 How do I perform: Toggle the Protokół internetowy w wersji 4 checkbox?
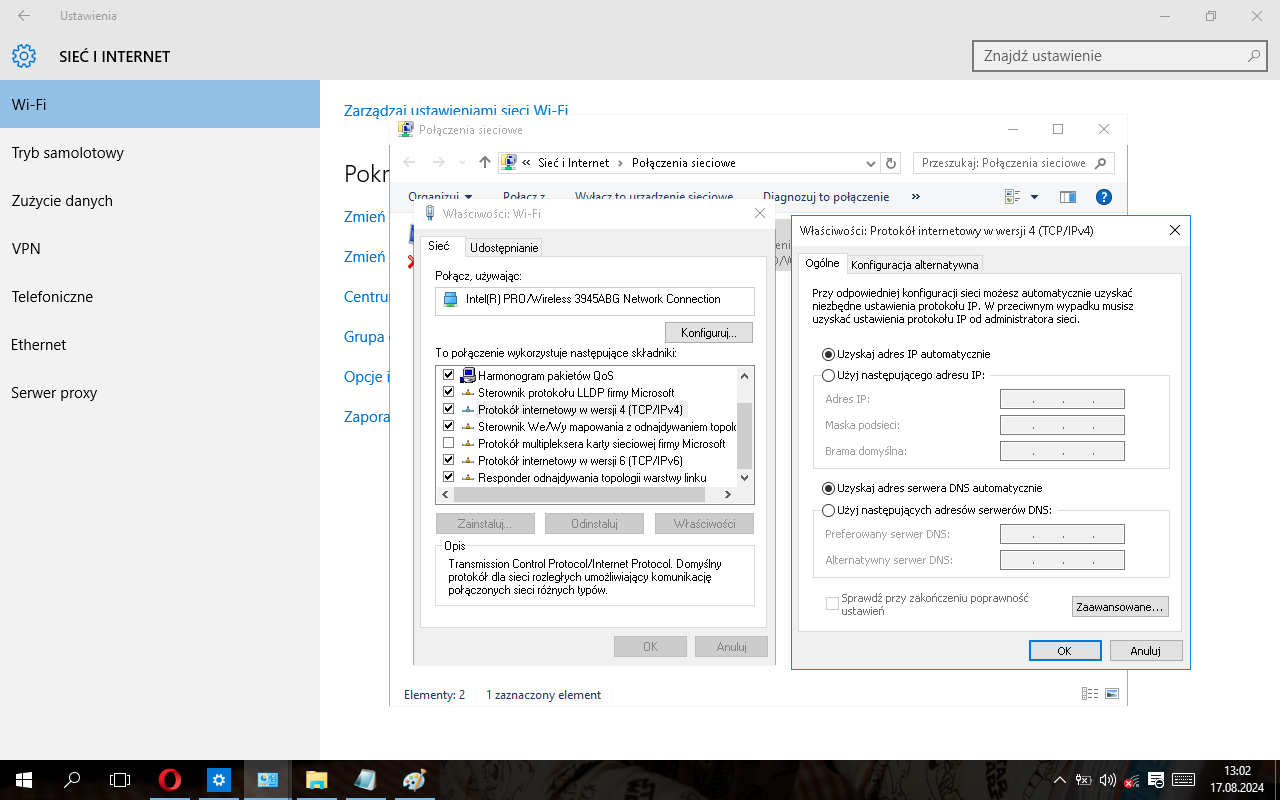coord(448,410)
